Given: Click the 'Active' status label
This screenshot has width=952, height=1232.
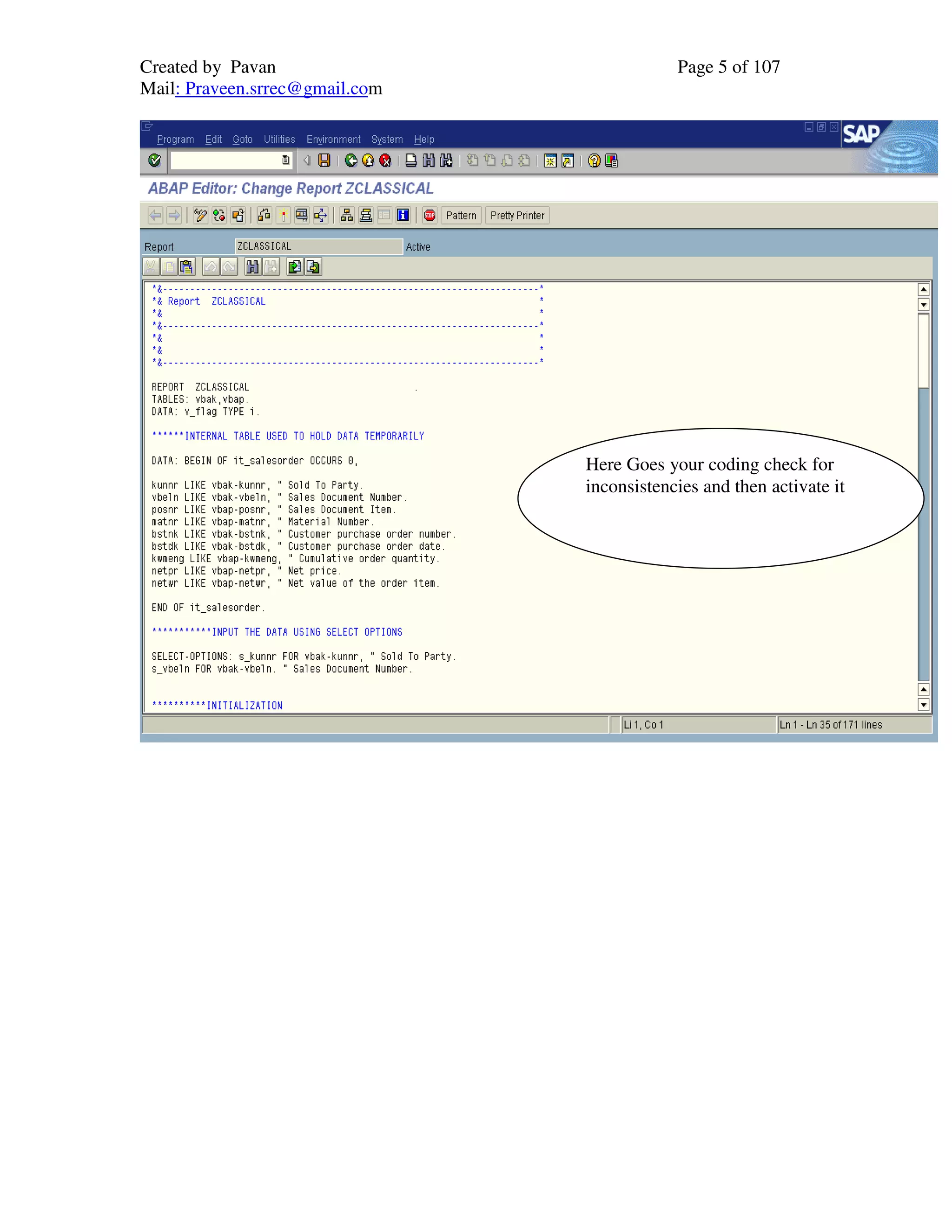Looking at the screenshot, I should click(418, 247).
